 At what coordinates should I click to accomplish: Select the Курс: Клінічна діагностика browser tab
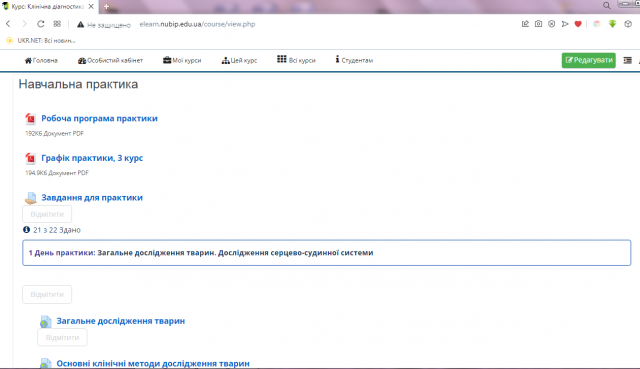(x=48, y=7)
